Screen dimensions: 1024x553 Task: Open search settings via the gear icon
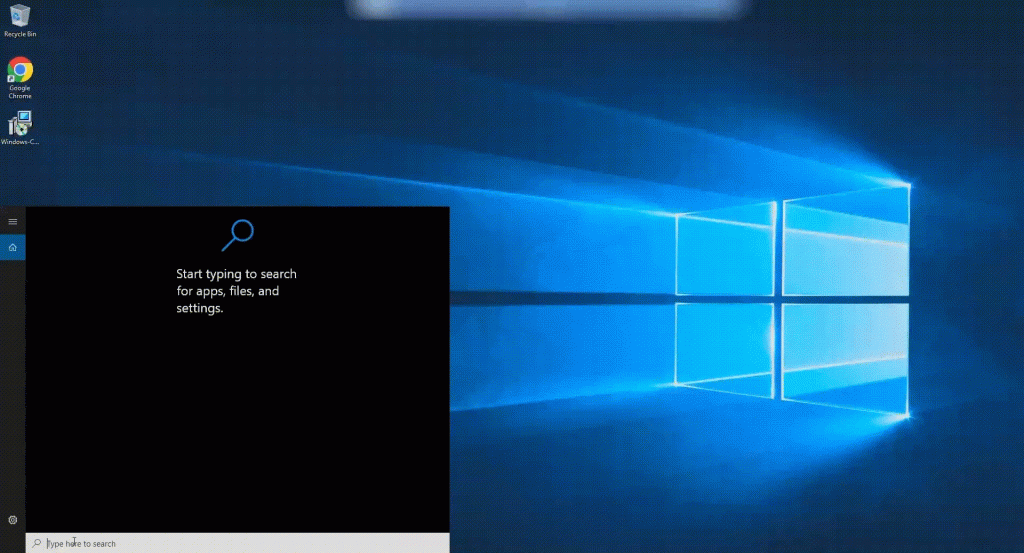13,520
